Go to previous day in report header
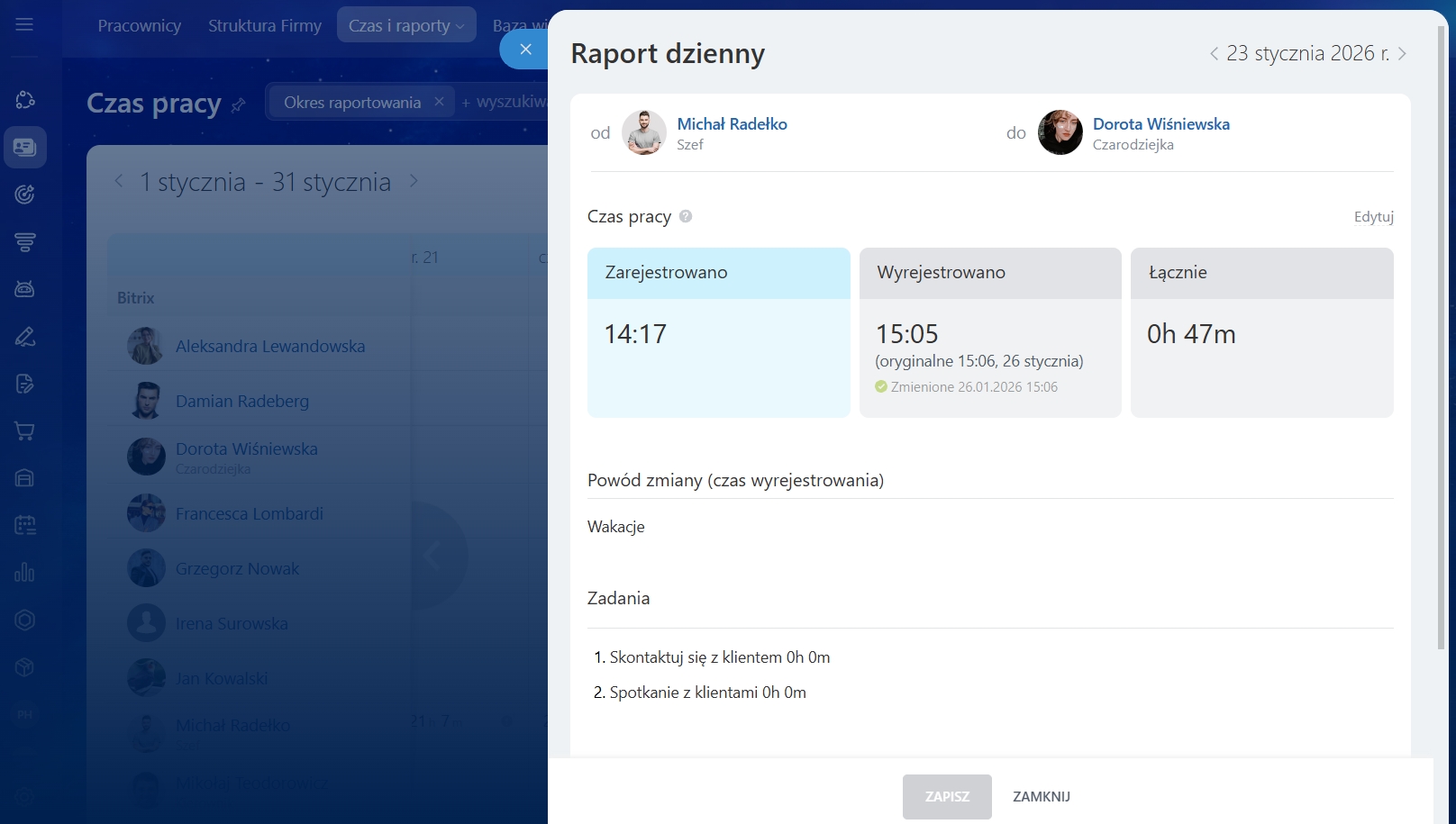The width and height of the screenshot is (1456, 824). point(1214,54)
